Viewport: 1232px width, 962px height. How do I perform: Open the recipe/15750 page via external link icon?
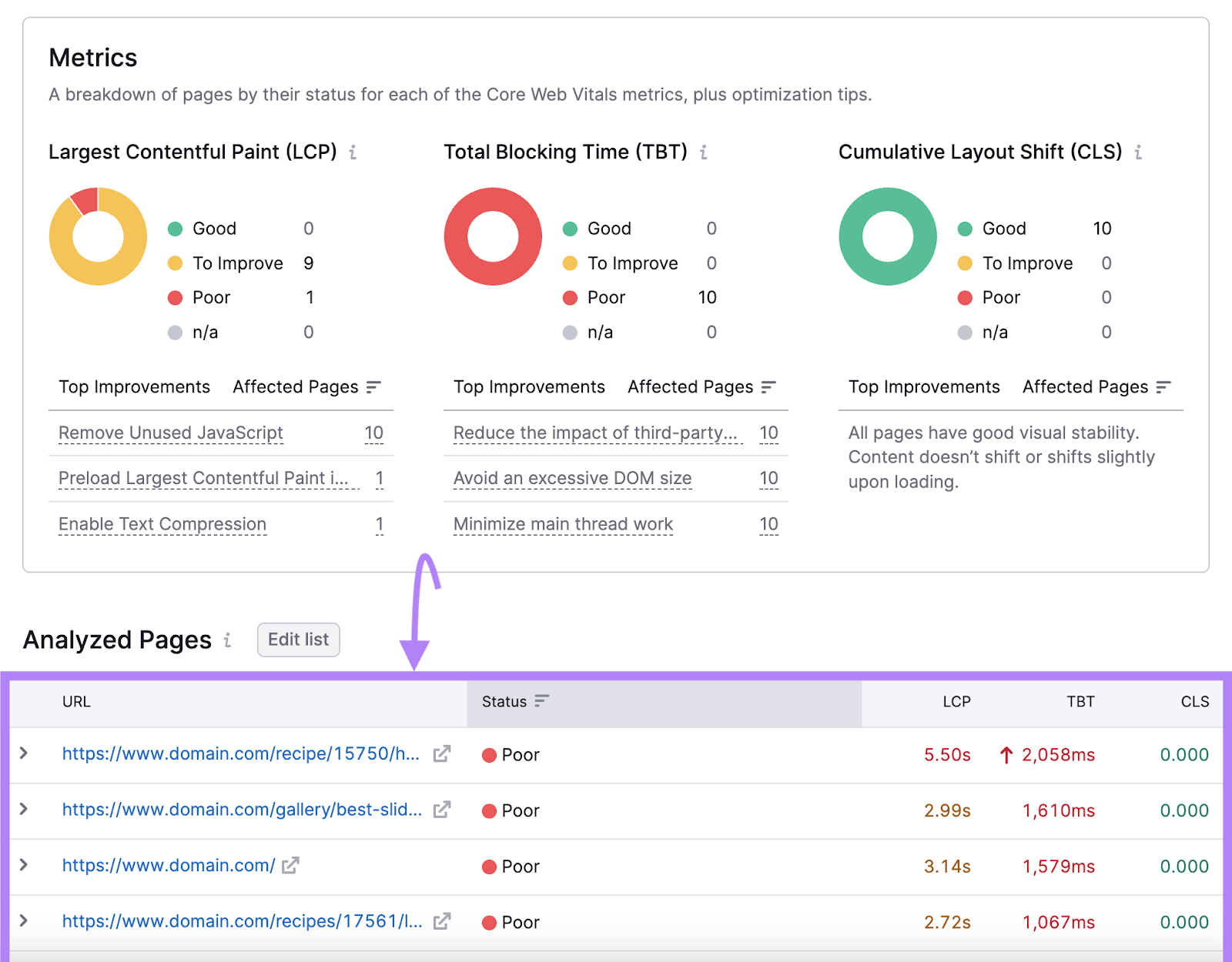440,755
